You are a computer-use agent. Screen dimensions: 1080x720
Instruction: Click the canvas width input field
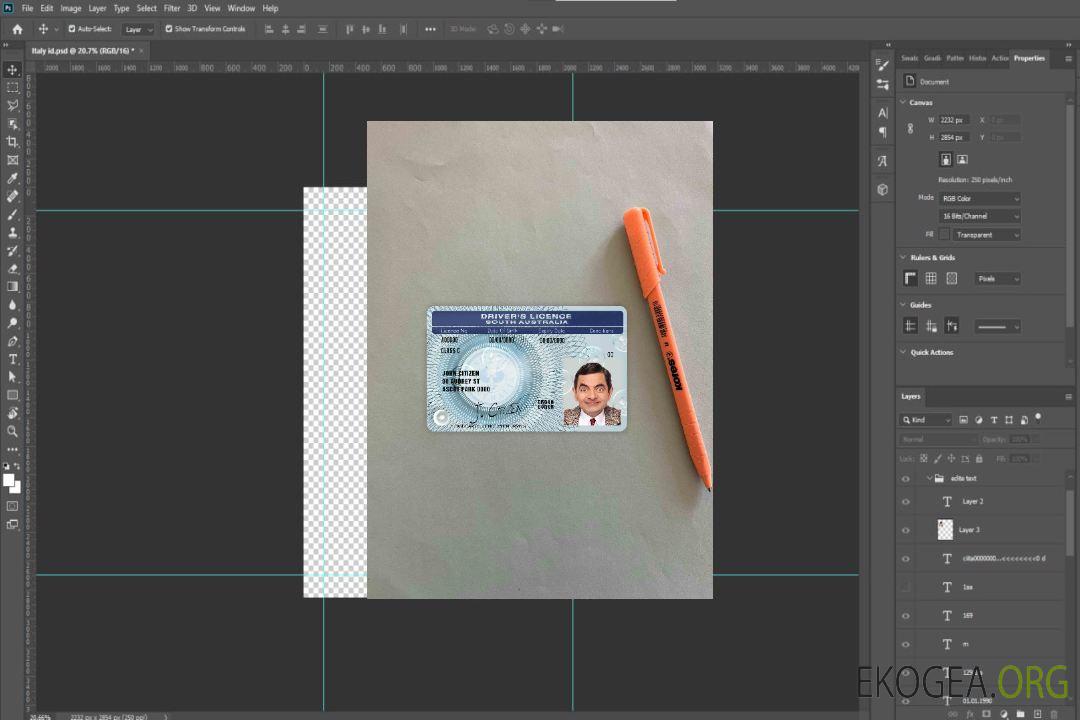coord(954,120)
